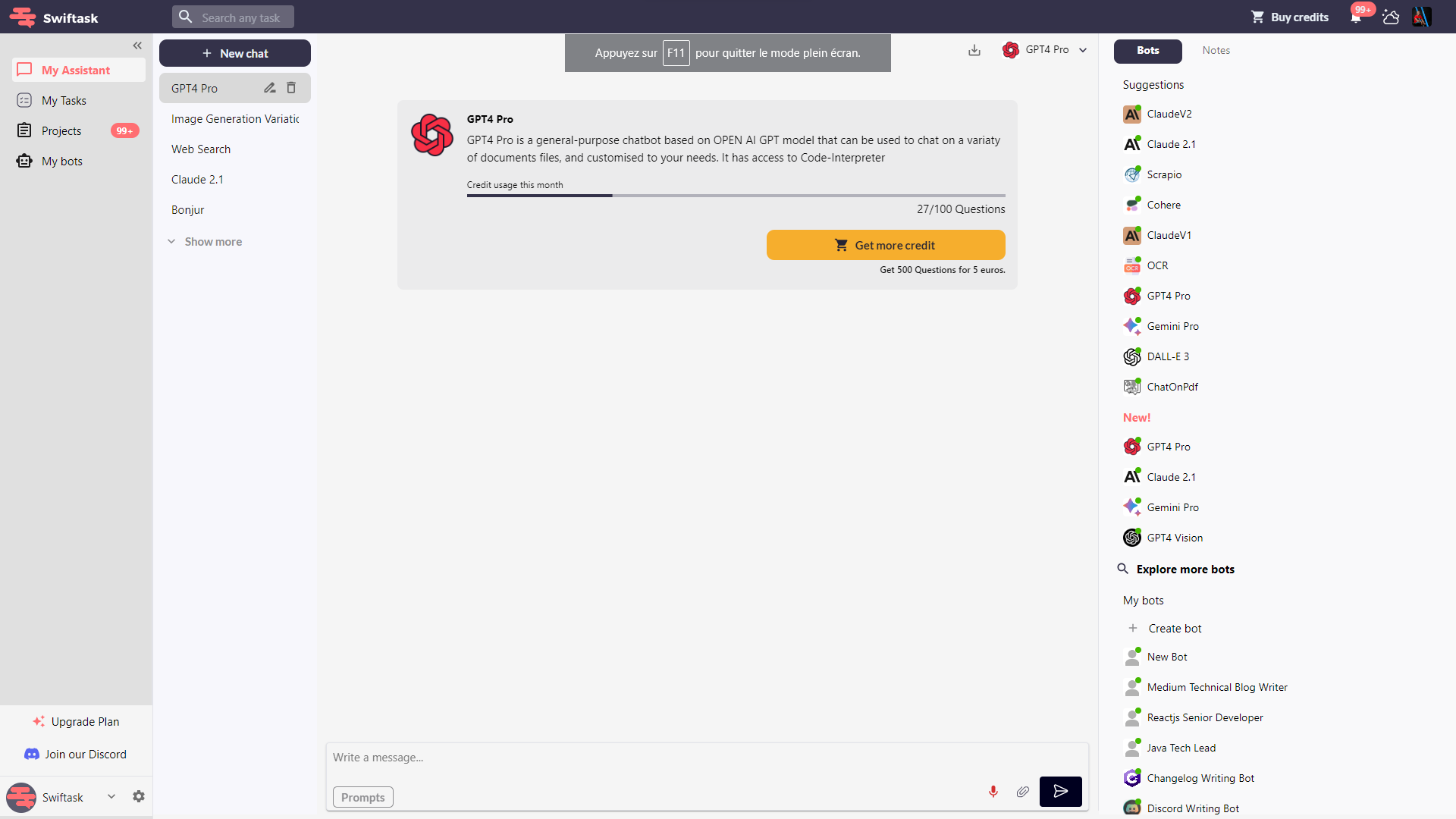This screenshot has width=1456, height=819.
Task: Download the conversation via download icon
Action: click(x=974, y=50)
